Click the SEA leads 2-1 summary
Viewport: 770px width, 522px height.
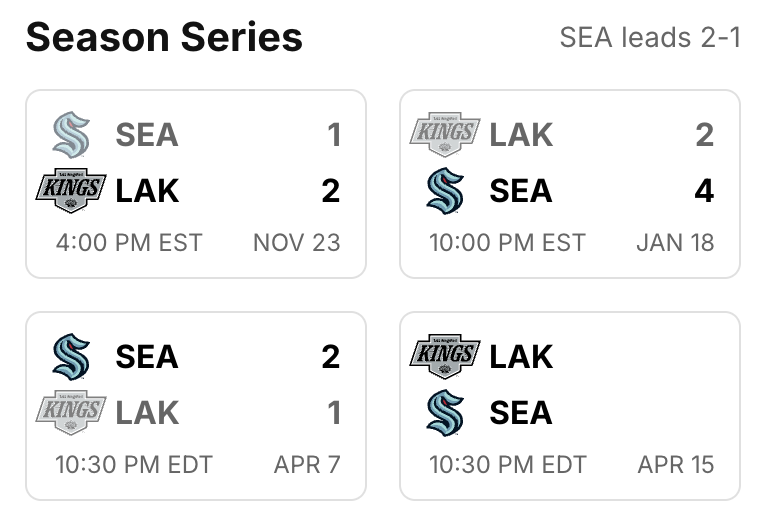(650, 37)
